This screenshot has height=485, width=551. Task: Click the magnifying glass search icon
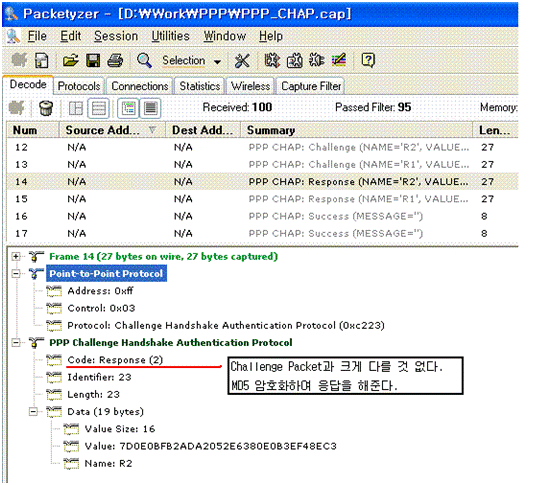point(144,60)
